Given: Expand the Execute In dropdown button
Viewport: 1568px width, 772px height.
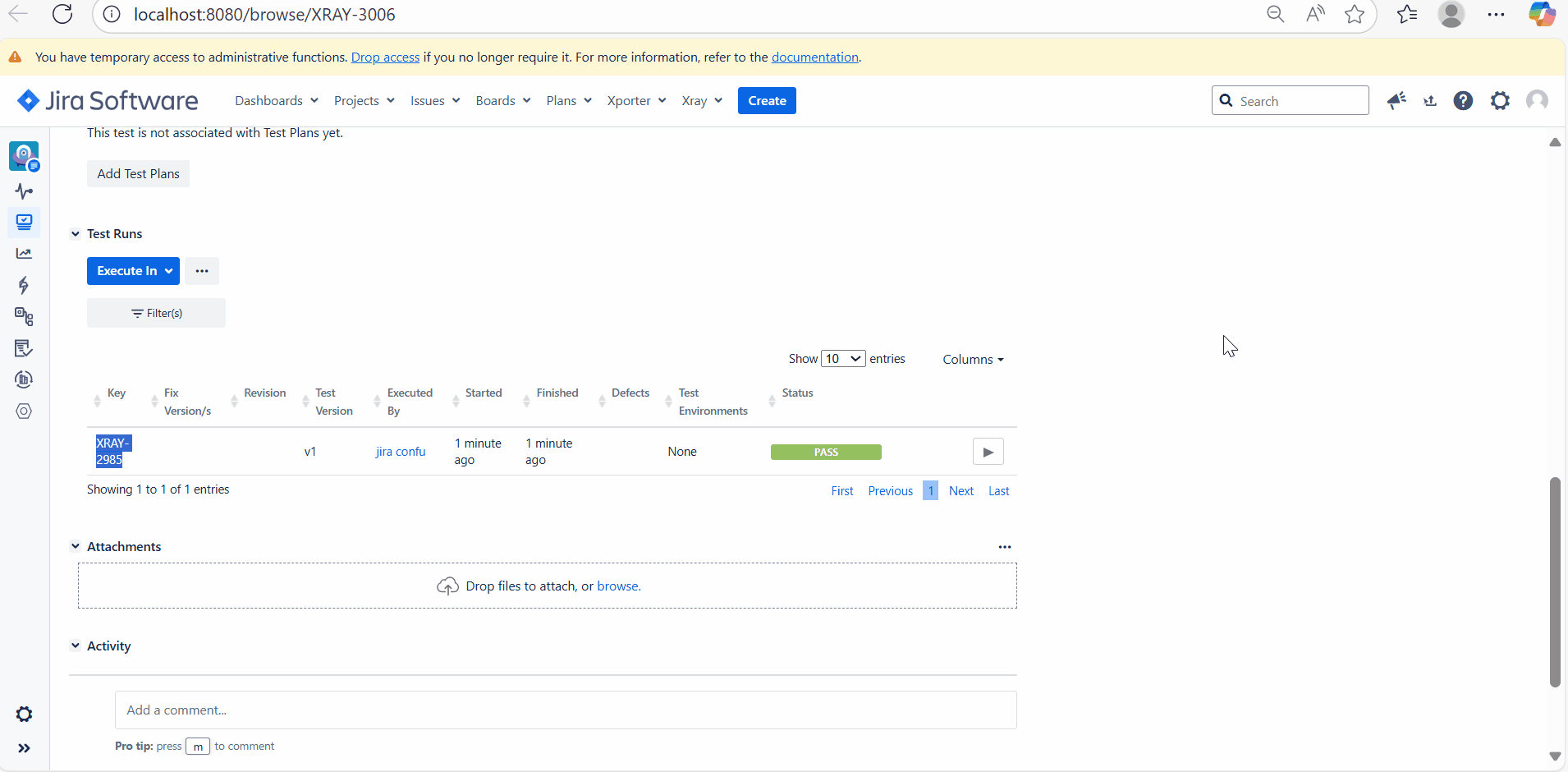Looking at the screenshot, I should pyautogui.click(x=133, y=271).
